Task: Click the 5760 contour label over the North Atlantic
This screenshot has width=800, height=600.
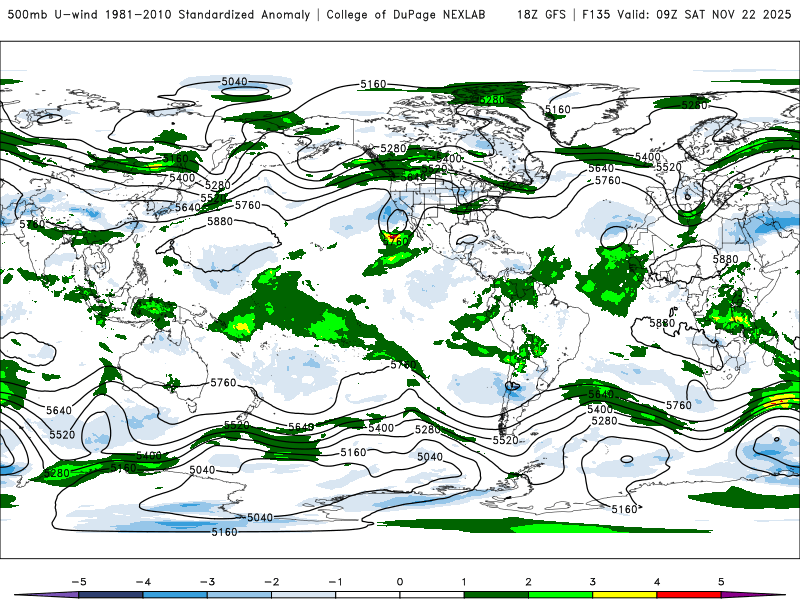Action: (608, 181)
